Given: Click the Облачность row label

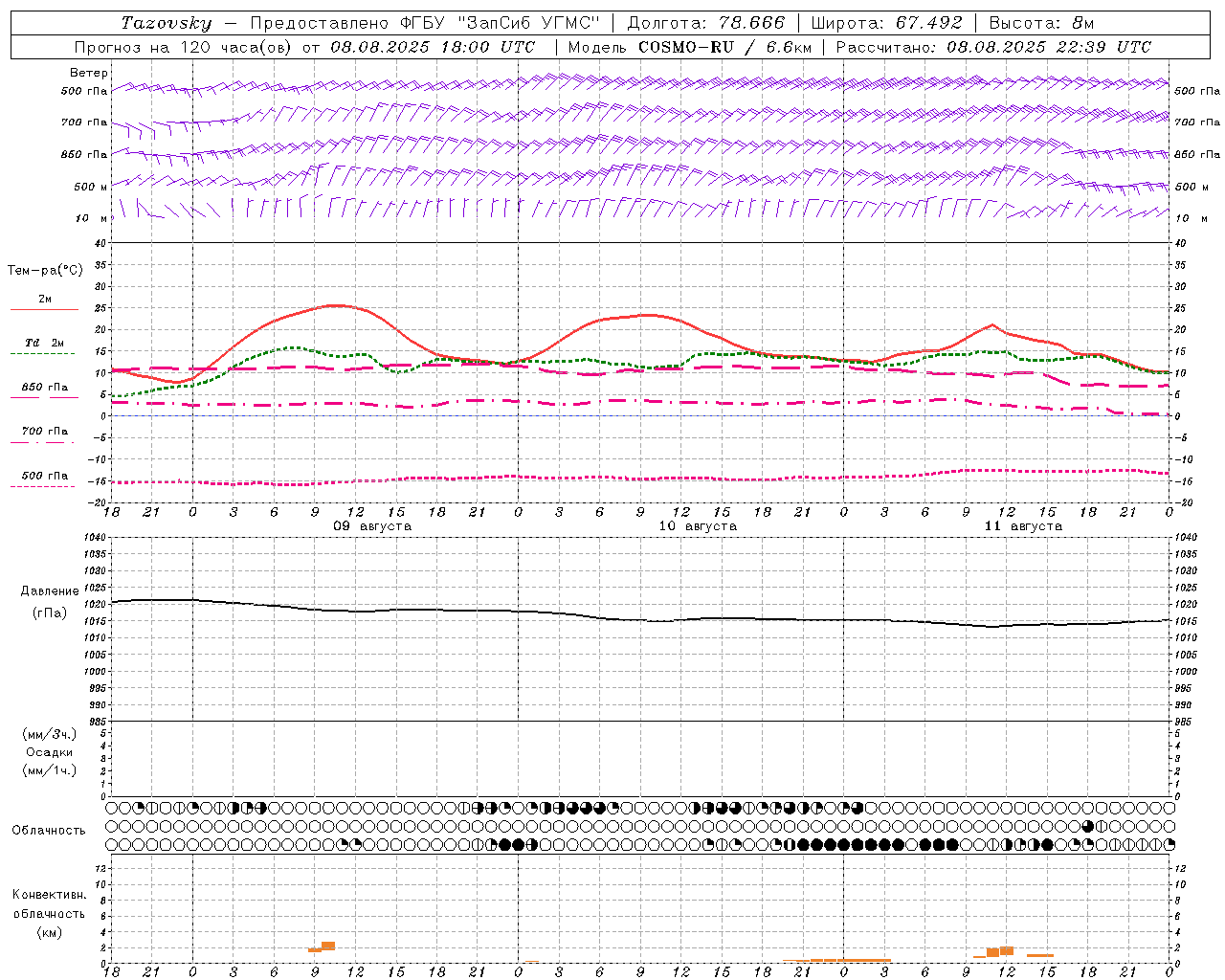Looking at the screenshot, I should pos(49,831).
